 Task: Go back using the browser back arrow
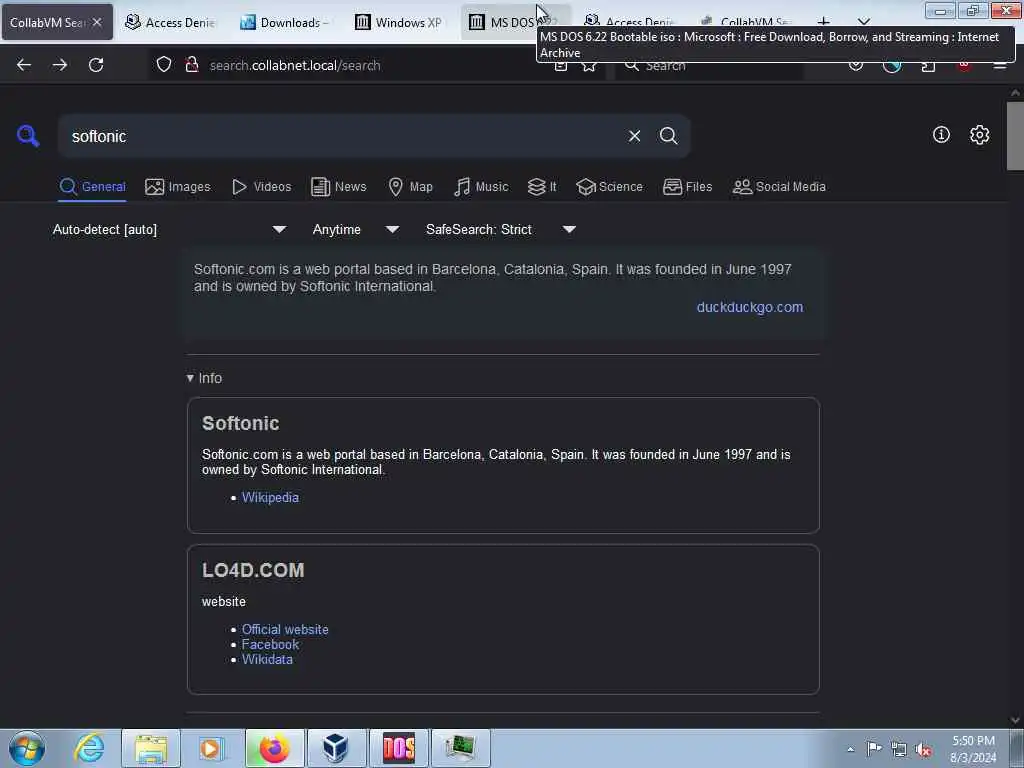click(24, 65)
